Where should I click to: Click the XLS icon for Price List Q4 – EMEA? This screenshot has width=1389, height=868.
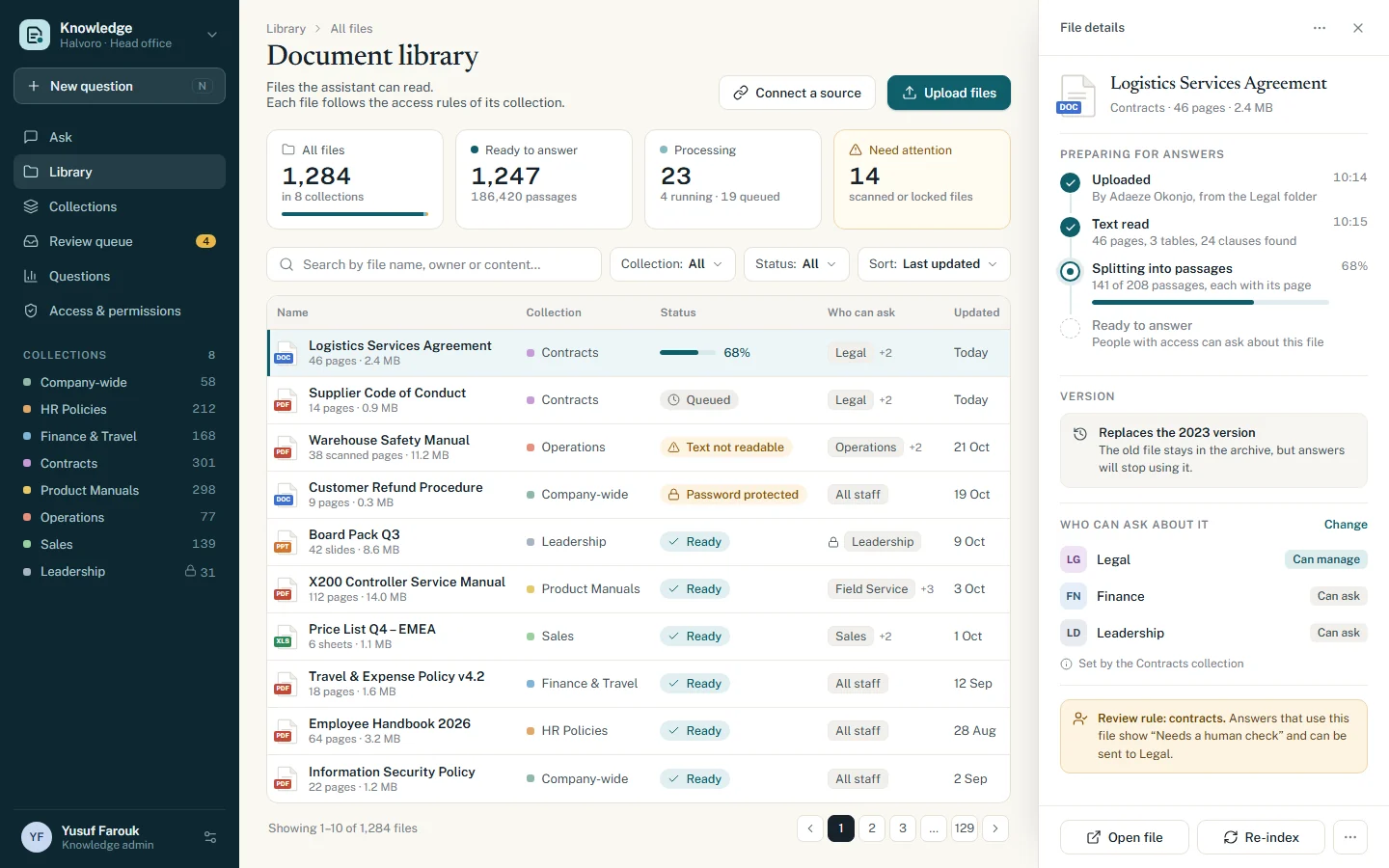[284, 637]
